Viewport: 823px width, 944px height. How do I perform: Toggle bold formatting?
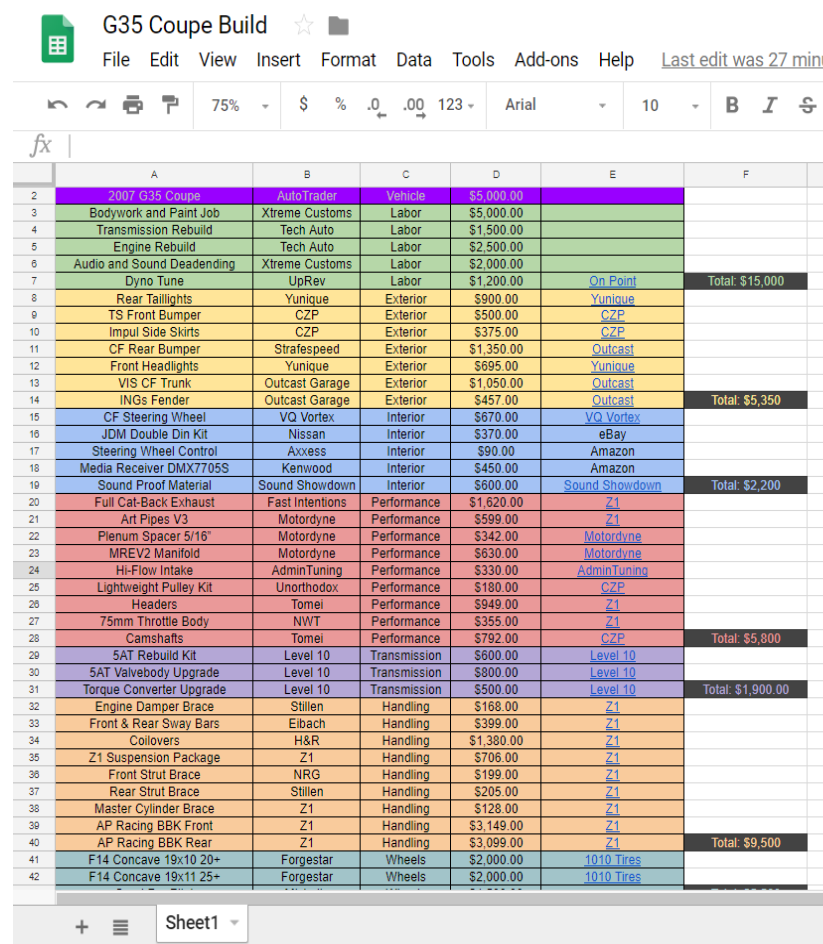(732, 105)
